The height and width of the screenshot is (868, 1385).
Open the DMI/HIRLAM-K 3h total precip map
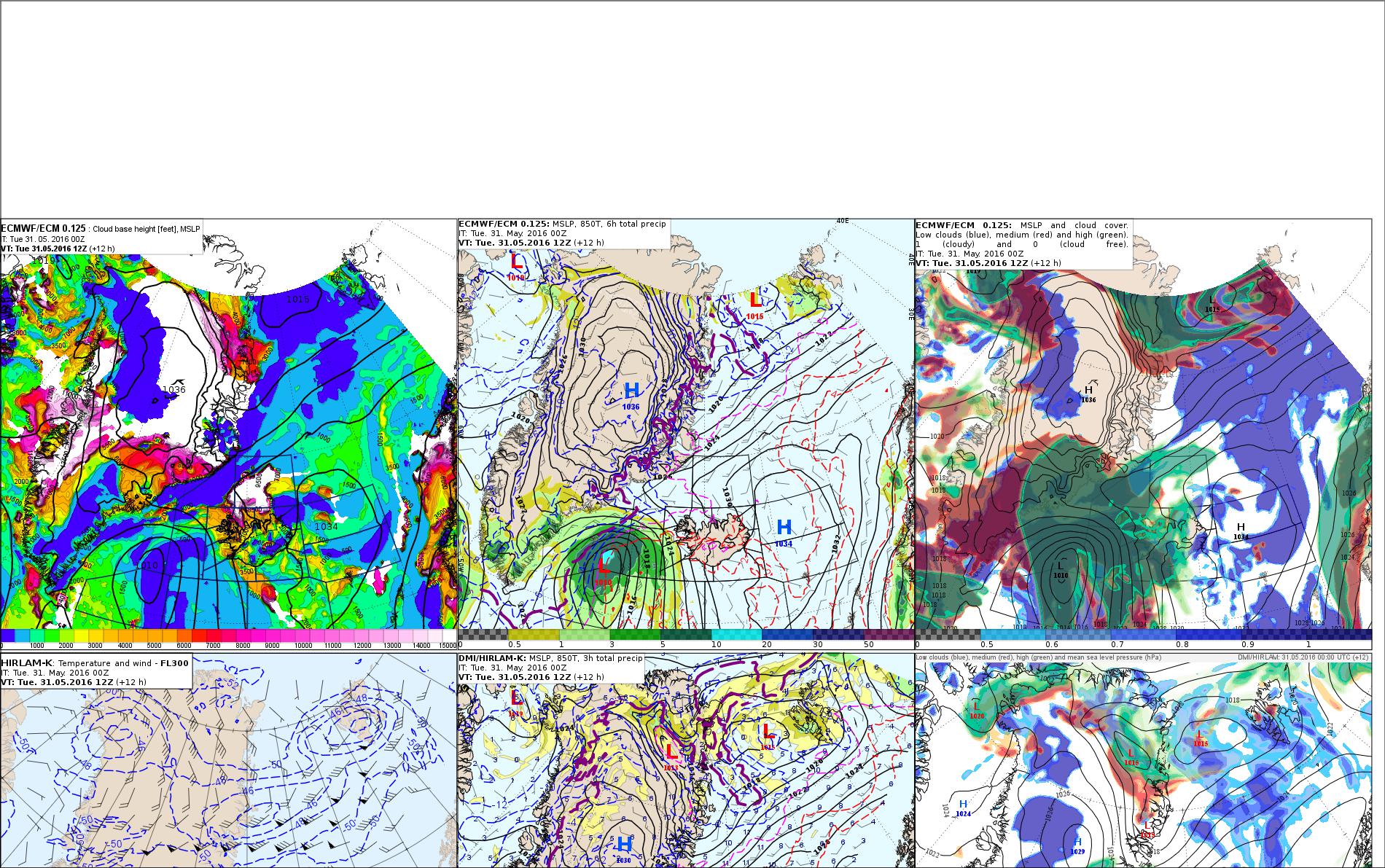point(685,760)
